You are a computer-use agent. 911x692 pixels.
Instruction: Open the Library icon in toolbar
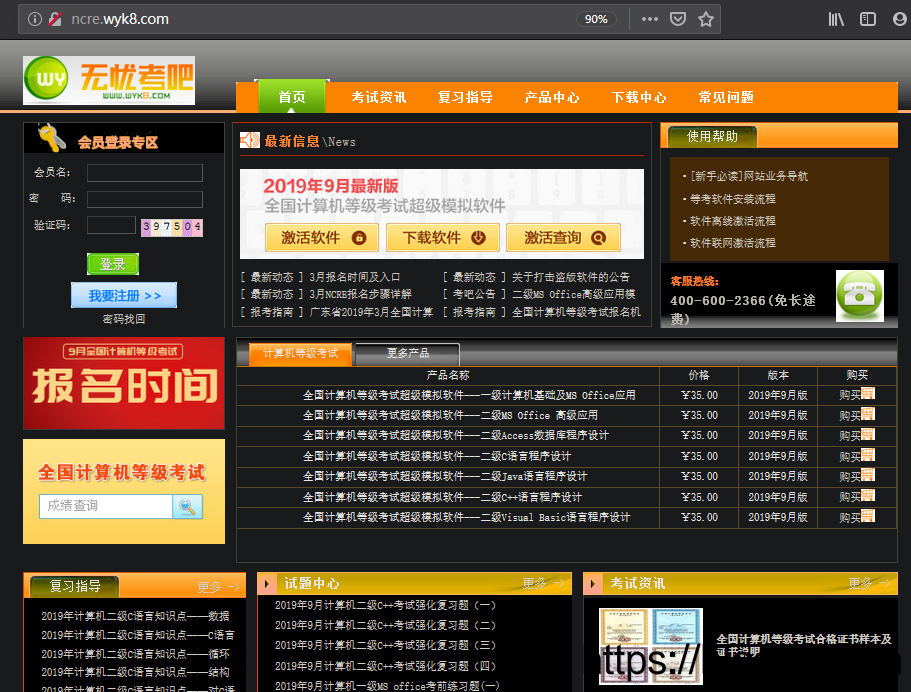click(836, 19)
